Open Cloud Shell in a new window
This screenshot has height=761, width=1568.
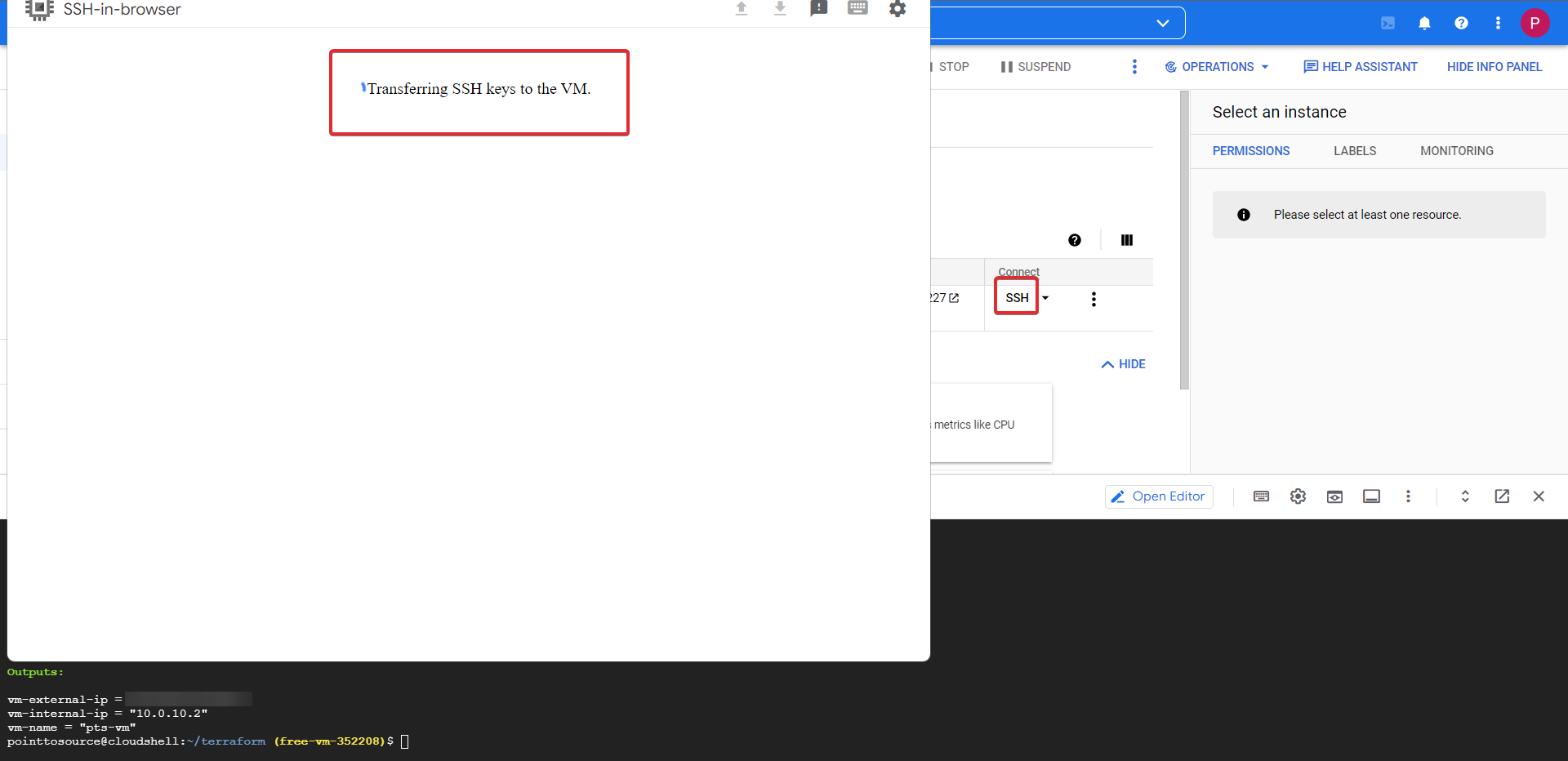tap(1502, 496)
